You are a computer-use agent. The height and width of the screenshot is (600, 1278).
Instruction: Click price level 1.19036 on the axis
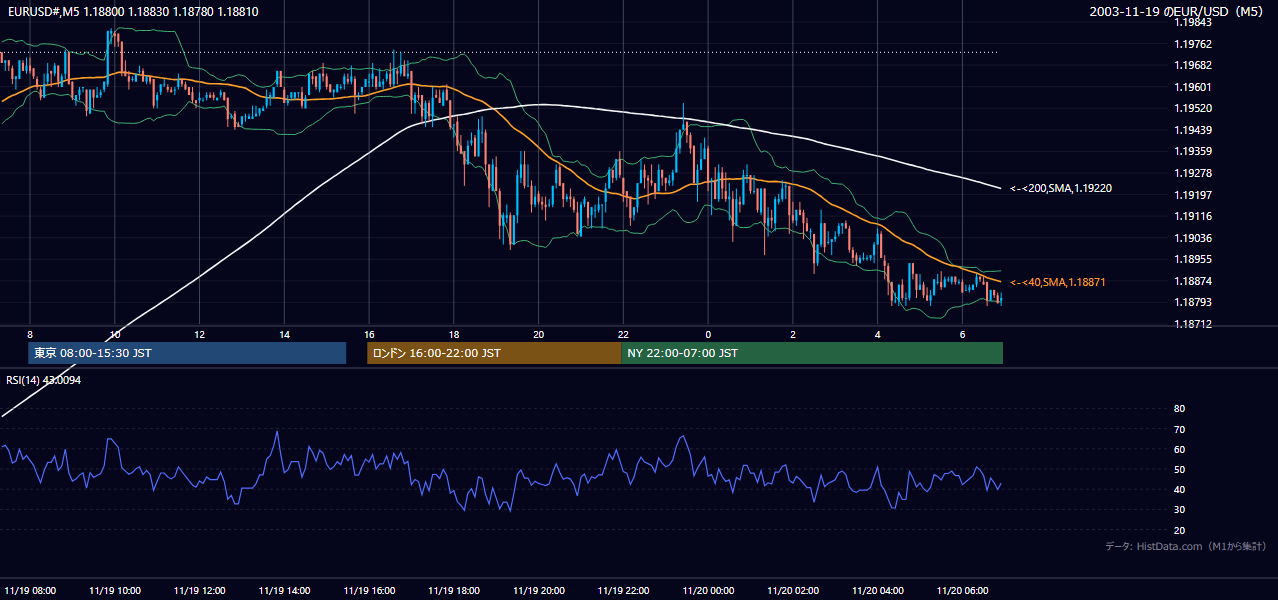point(1192,238)
